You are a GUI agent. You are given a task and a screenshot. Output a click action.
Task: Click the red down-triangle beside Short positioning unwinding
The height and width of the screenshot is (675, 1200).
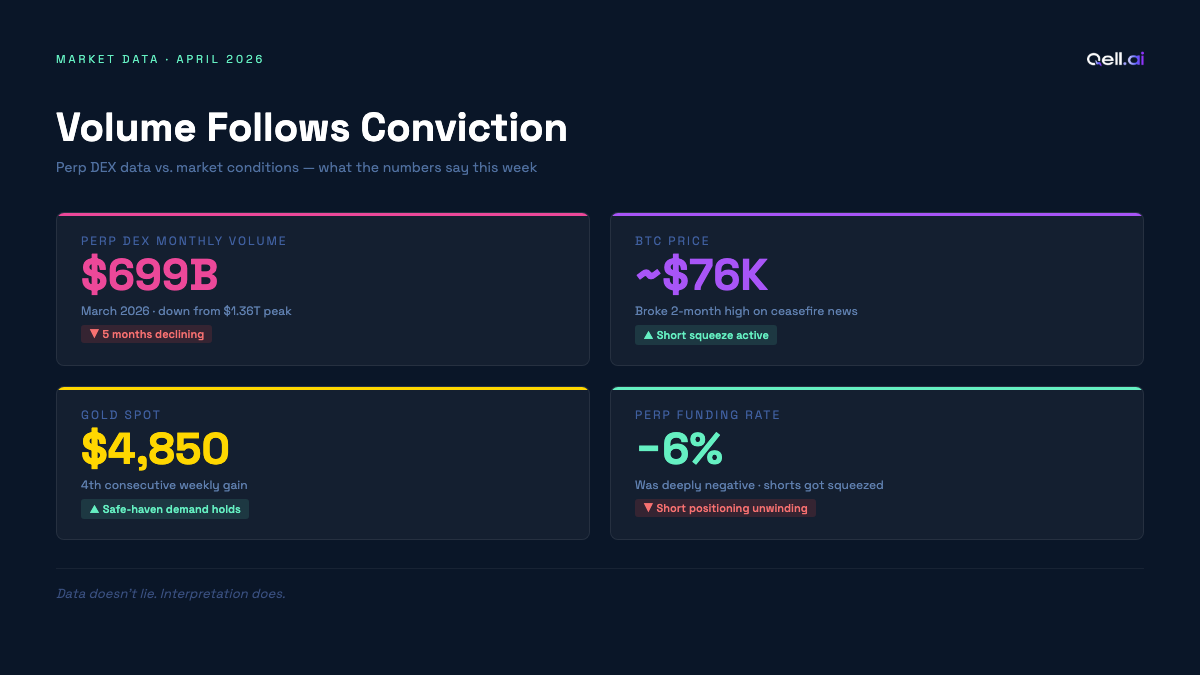pyautogui.click(x=648, y=508)
